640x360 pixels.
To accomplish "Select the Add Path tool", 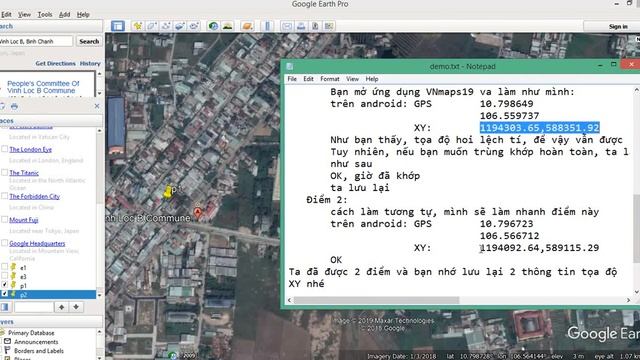I will pos(166,26).
